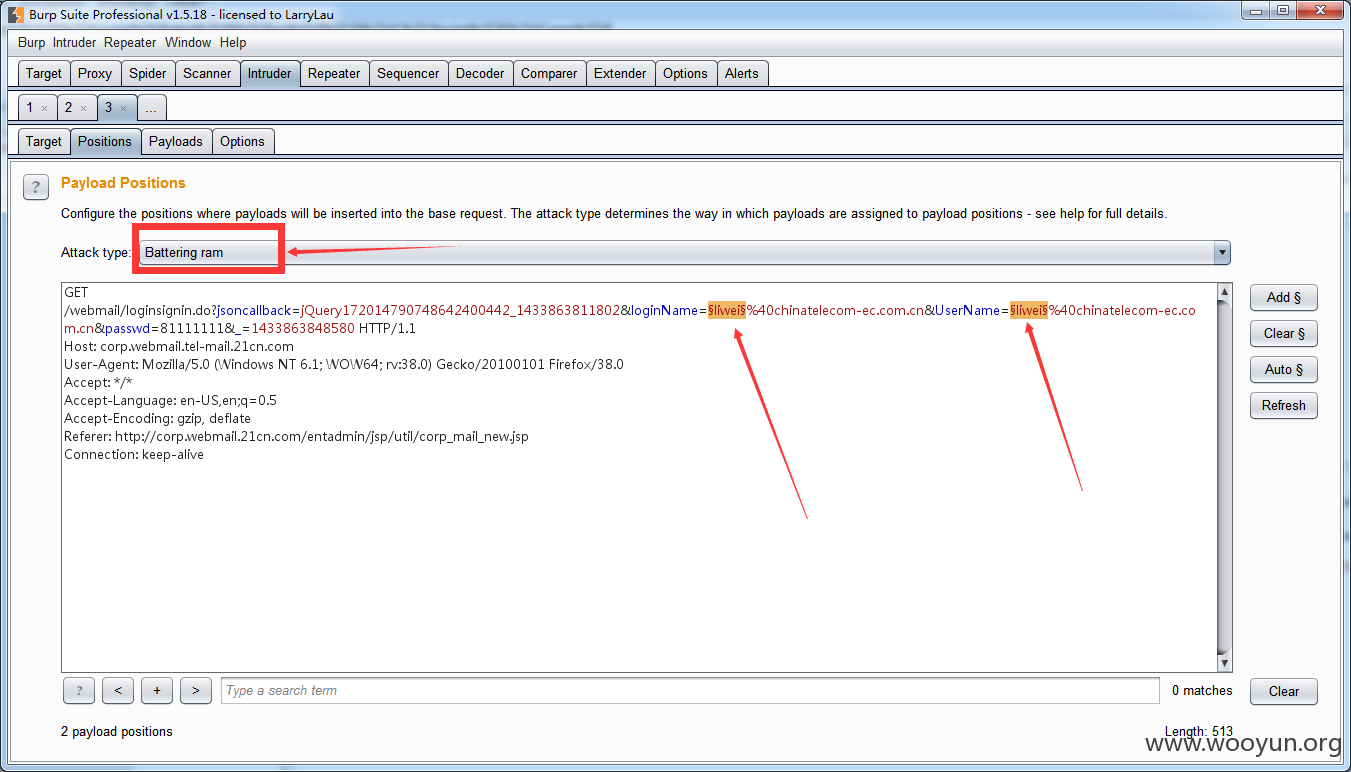Click the Burp Suite title bar icon

[x=16, y=15]
